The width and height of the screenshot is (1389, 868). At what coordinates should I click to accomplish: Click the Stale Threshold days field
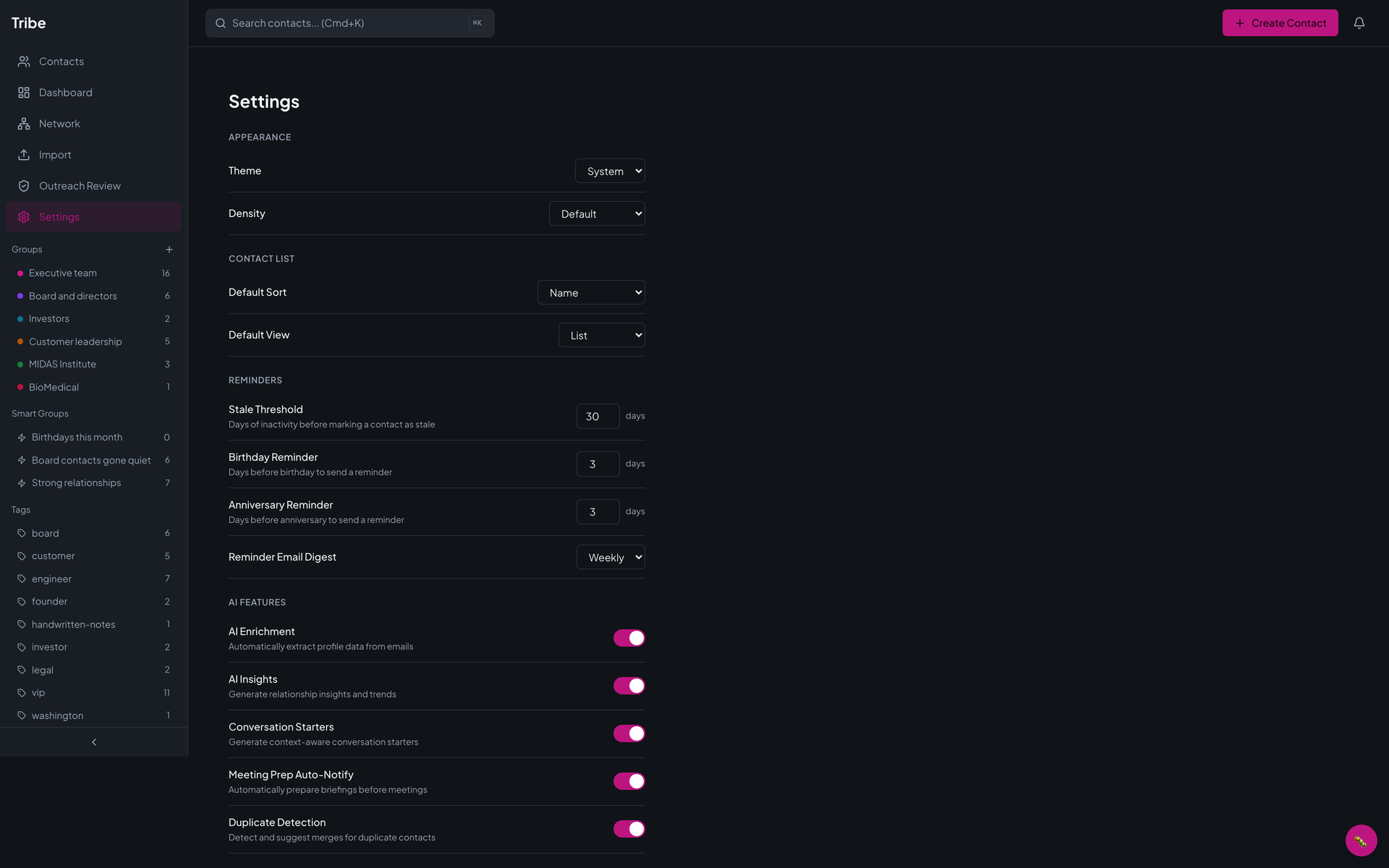pos(598,416)
